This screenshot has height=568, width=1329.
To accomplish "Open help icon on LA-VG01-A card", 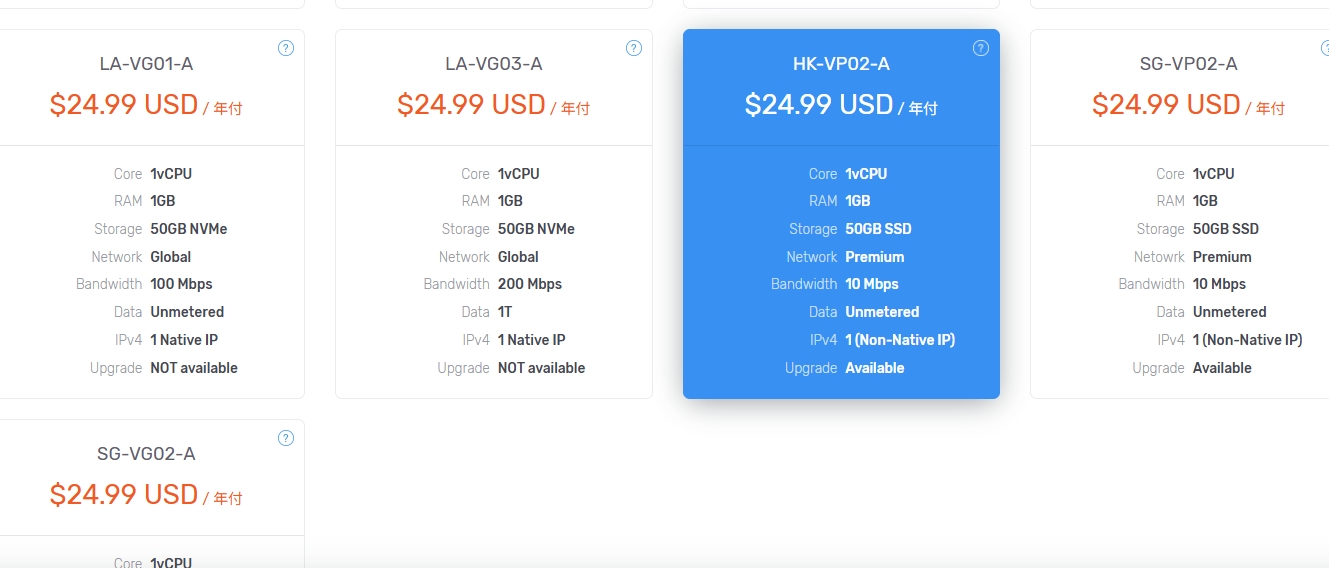I will pyautogui.click(x=286, y=48).
